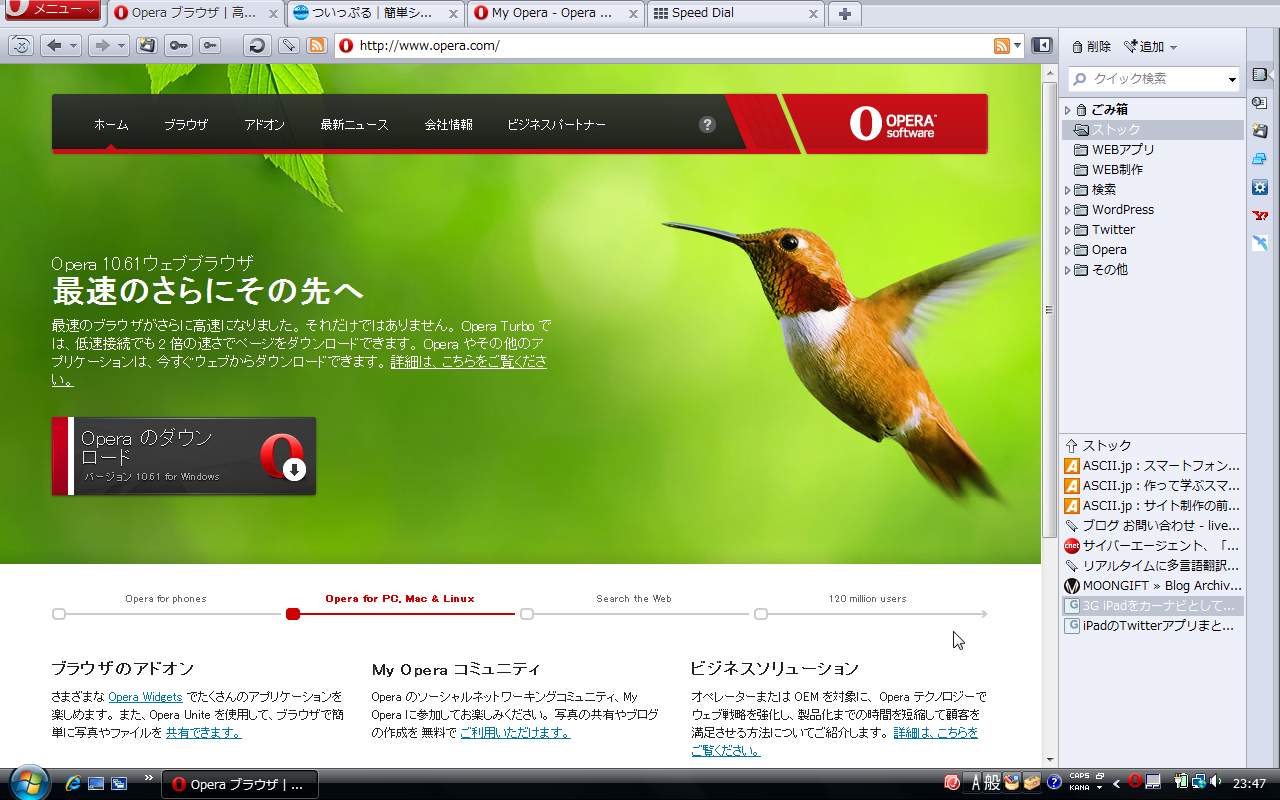The image size is (1280, 800).
Task: Click the Opera Widgets link
Action: (146, 697)
